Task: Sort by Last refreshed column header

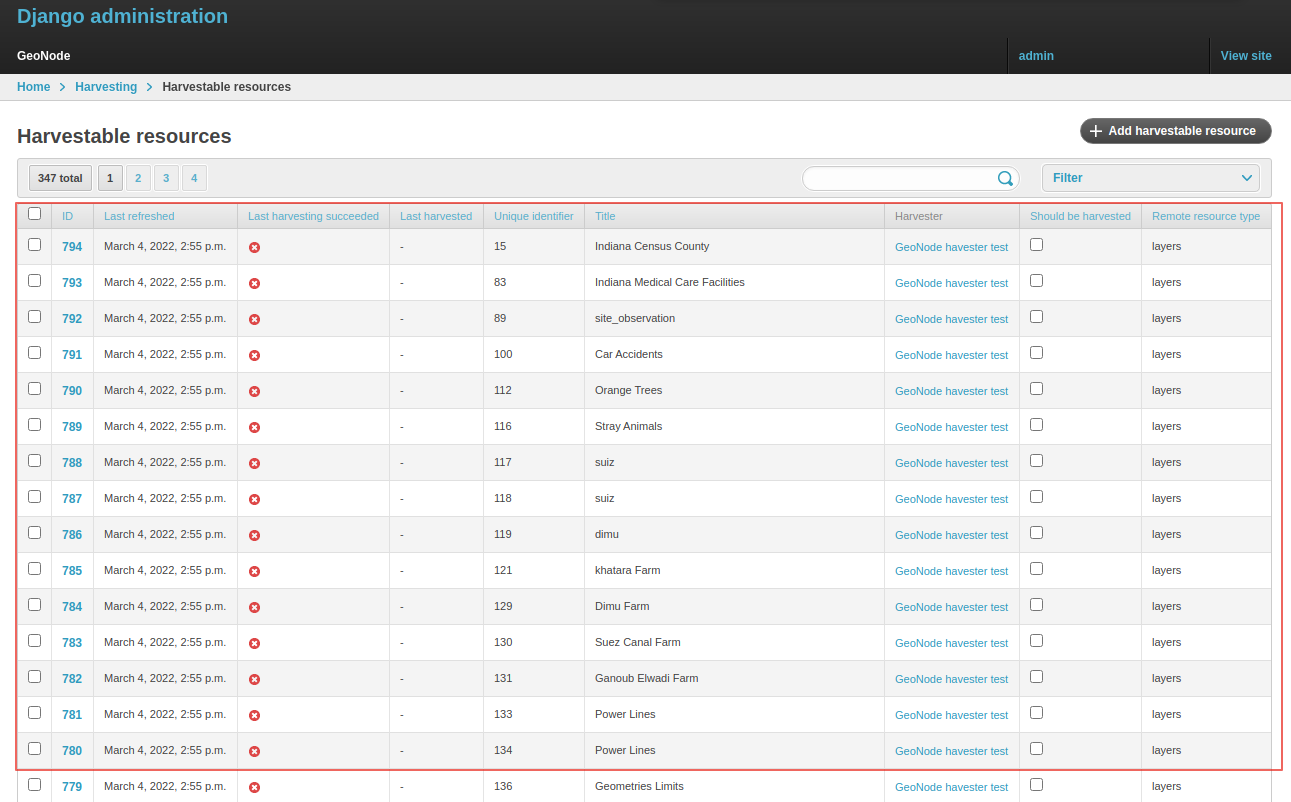Action: pos(139,216)
